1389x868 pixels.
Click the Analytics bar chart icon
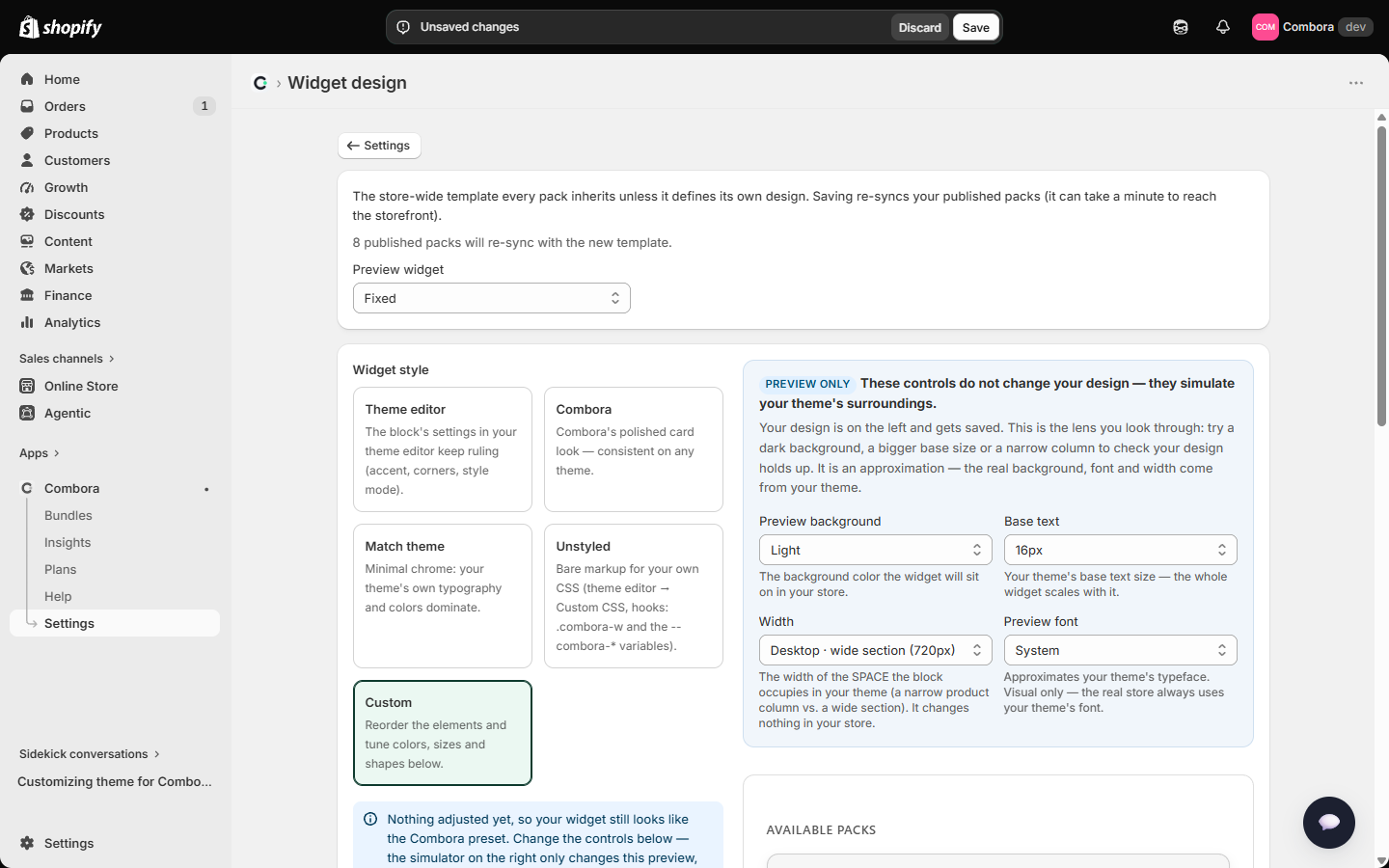(27, 322)
